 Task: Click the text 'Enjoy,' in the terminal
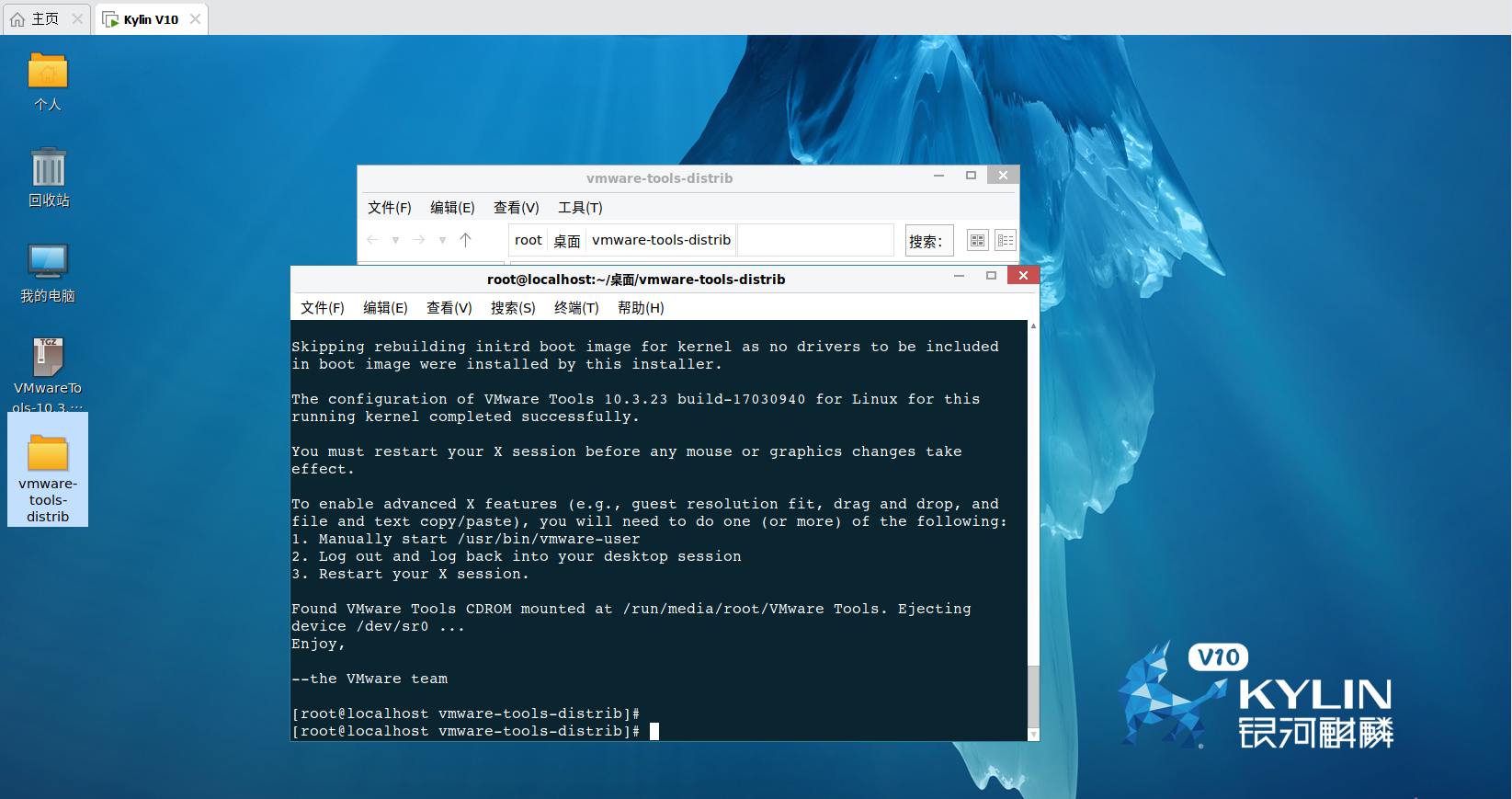(x=318, y=644)
